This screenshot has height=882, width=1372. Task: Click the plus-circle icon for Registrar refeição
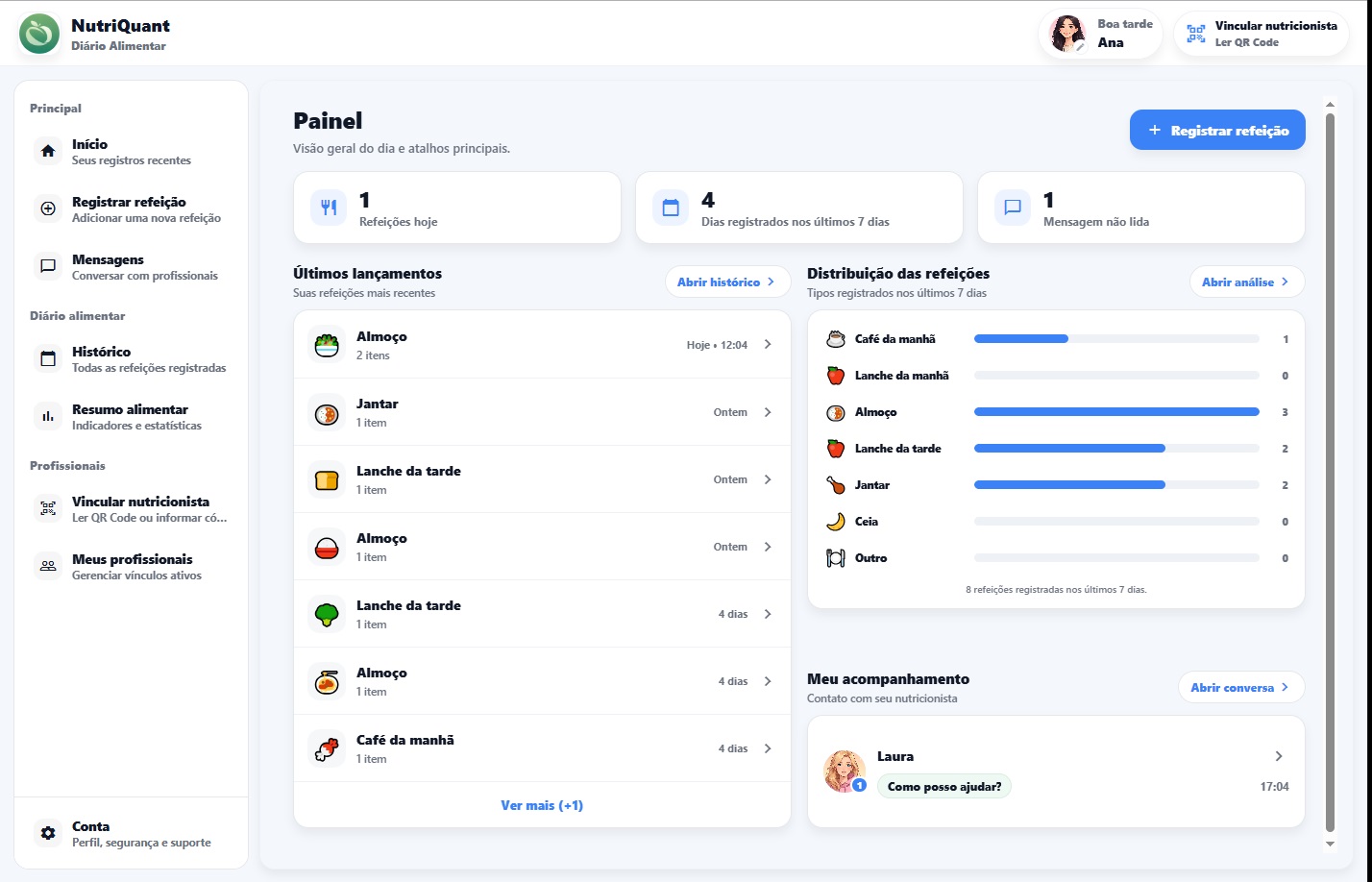(x=48, y=209)
